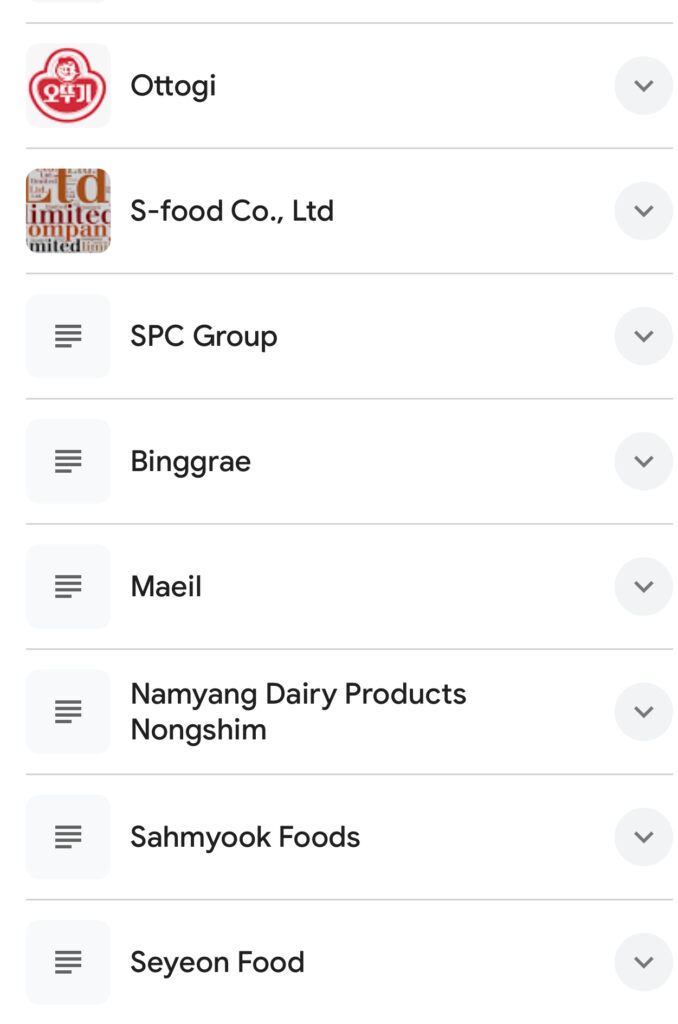The image size is (678, 1024).
Task: Expand the Binggrae row arrow
Action: click(643, 461)
